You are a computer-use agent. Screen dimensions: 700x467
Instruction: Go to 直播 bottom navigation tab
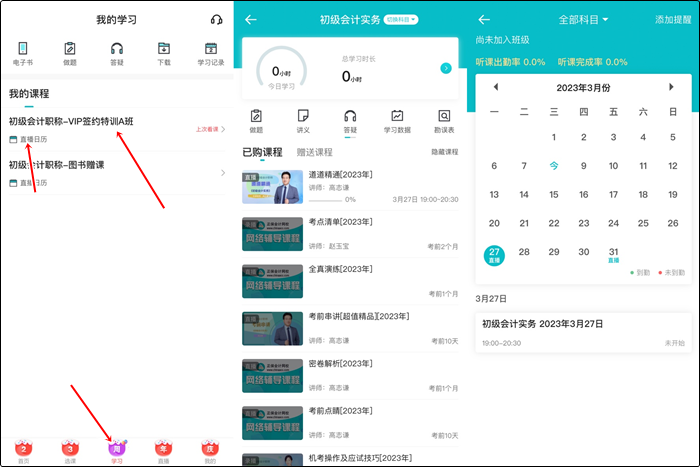tap(163, 452)
